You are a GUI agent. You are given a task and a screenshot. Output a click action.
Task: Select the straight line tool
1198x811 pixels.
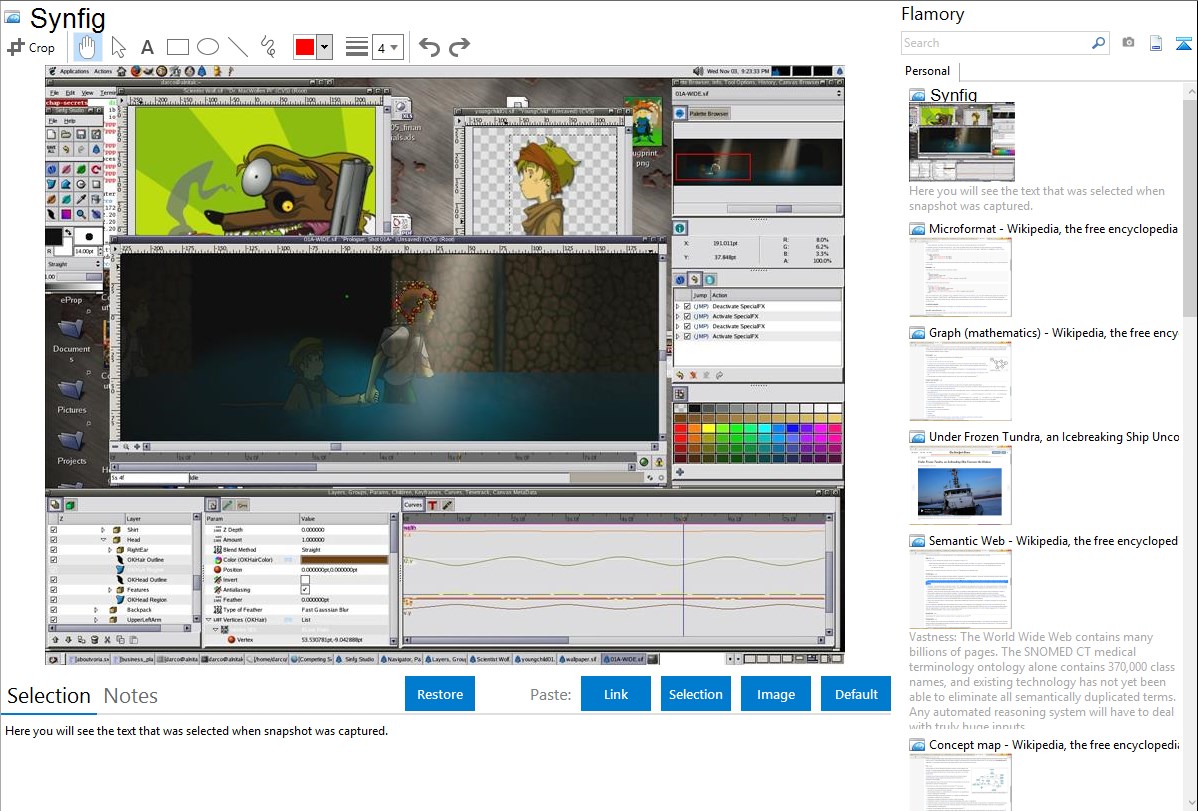pos(238,47)
